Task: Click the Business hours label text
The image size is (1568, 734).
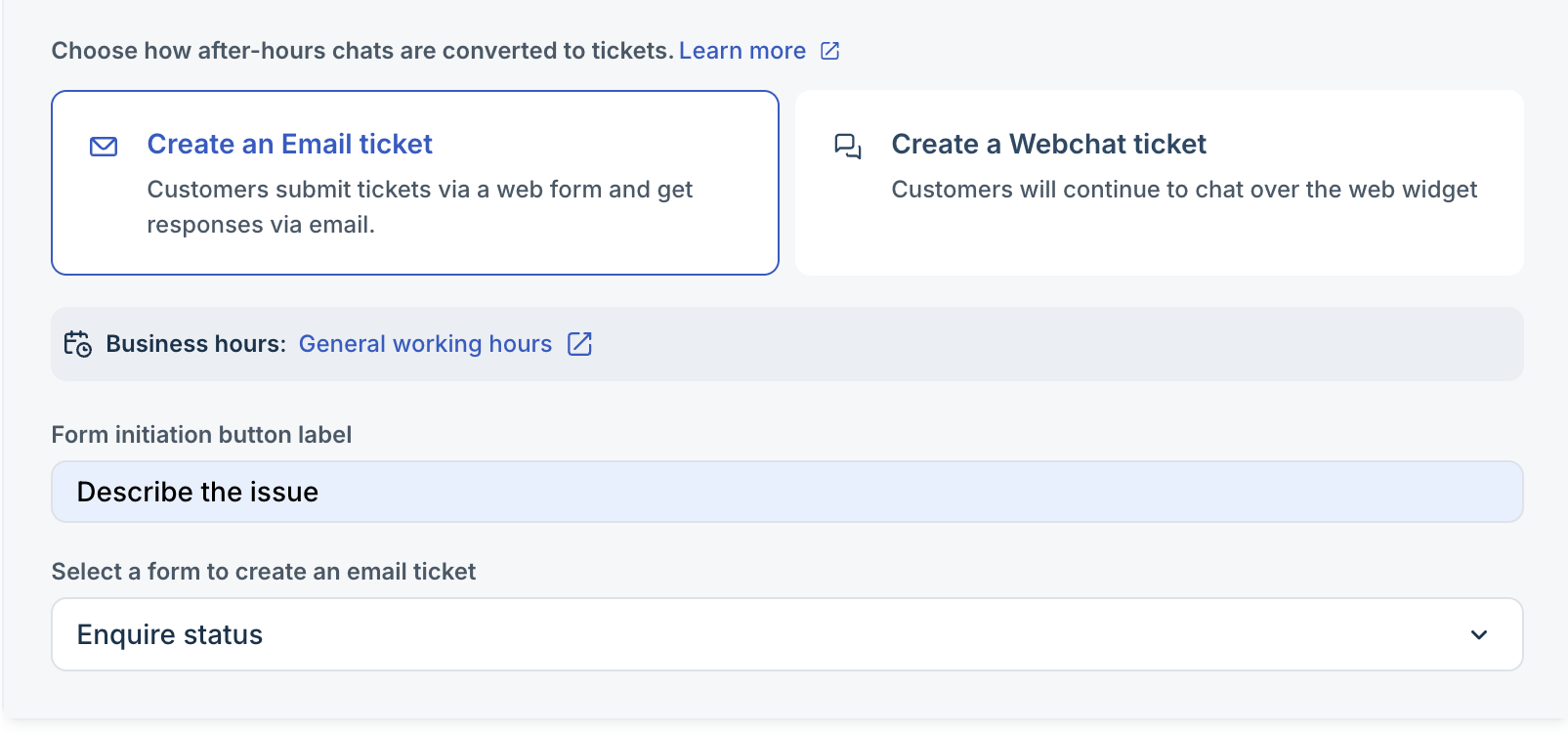Action: (x=195, y=344)
